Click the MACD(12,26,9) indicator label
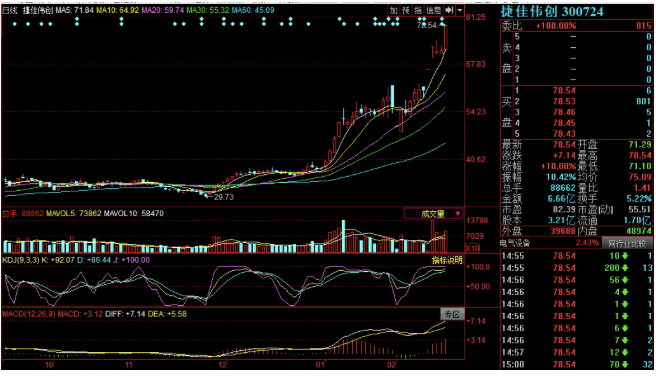This screenshot has height=380, width=656. coord(29,314)
